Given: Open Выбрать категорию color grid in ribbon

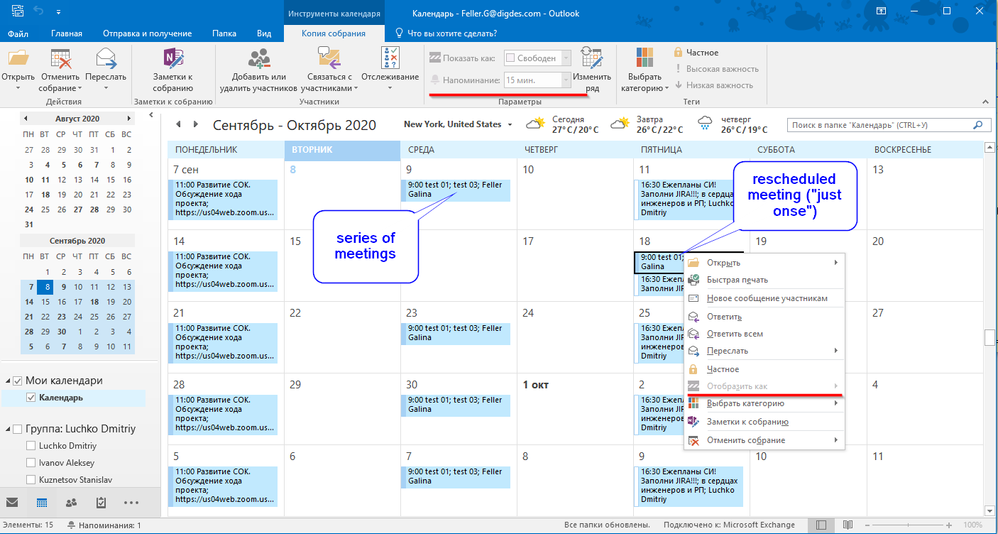Looking at the screenshot, I should (x=644, y=67).
